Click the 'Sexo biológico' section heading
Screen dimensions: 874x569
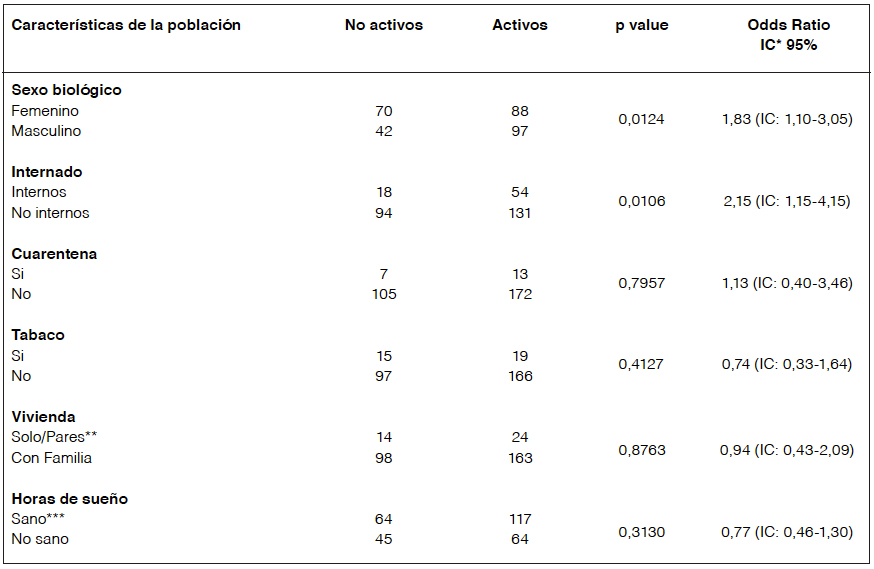(66, 90)
